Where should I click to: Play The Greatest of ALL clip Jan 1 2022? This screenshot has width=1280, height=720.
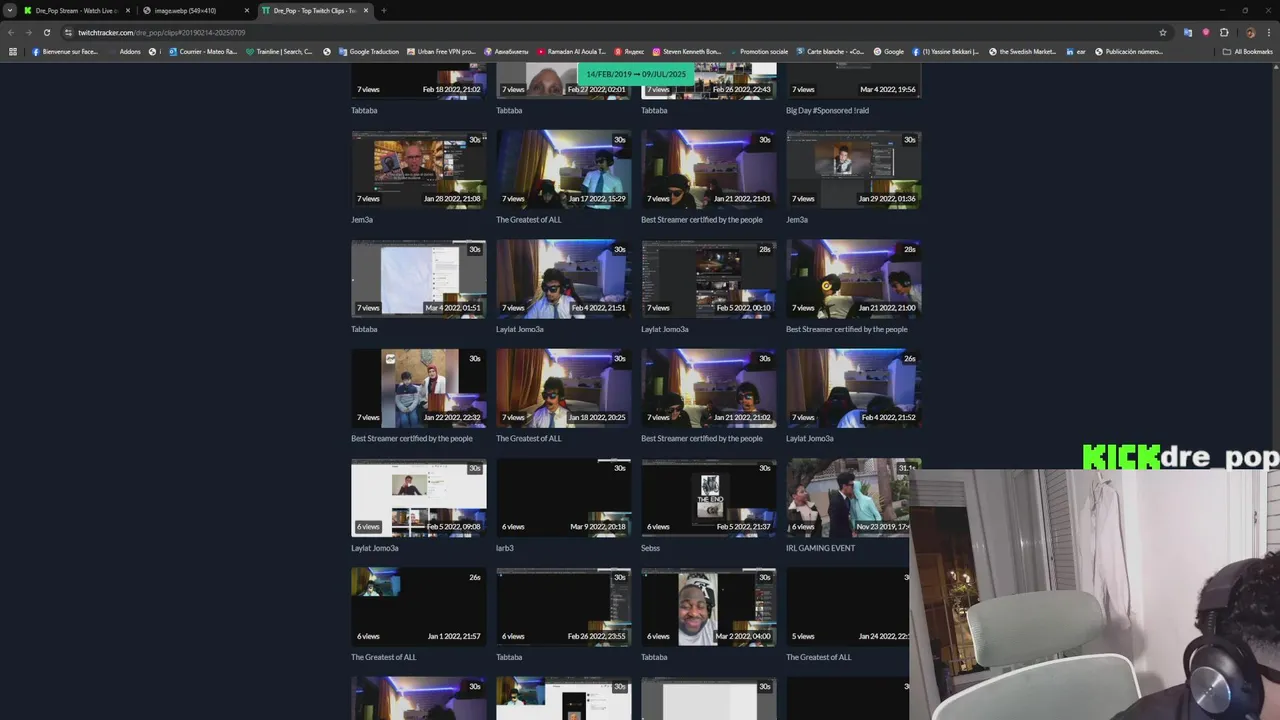[419, 607]
